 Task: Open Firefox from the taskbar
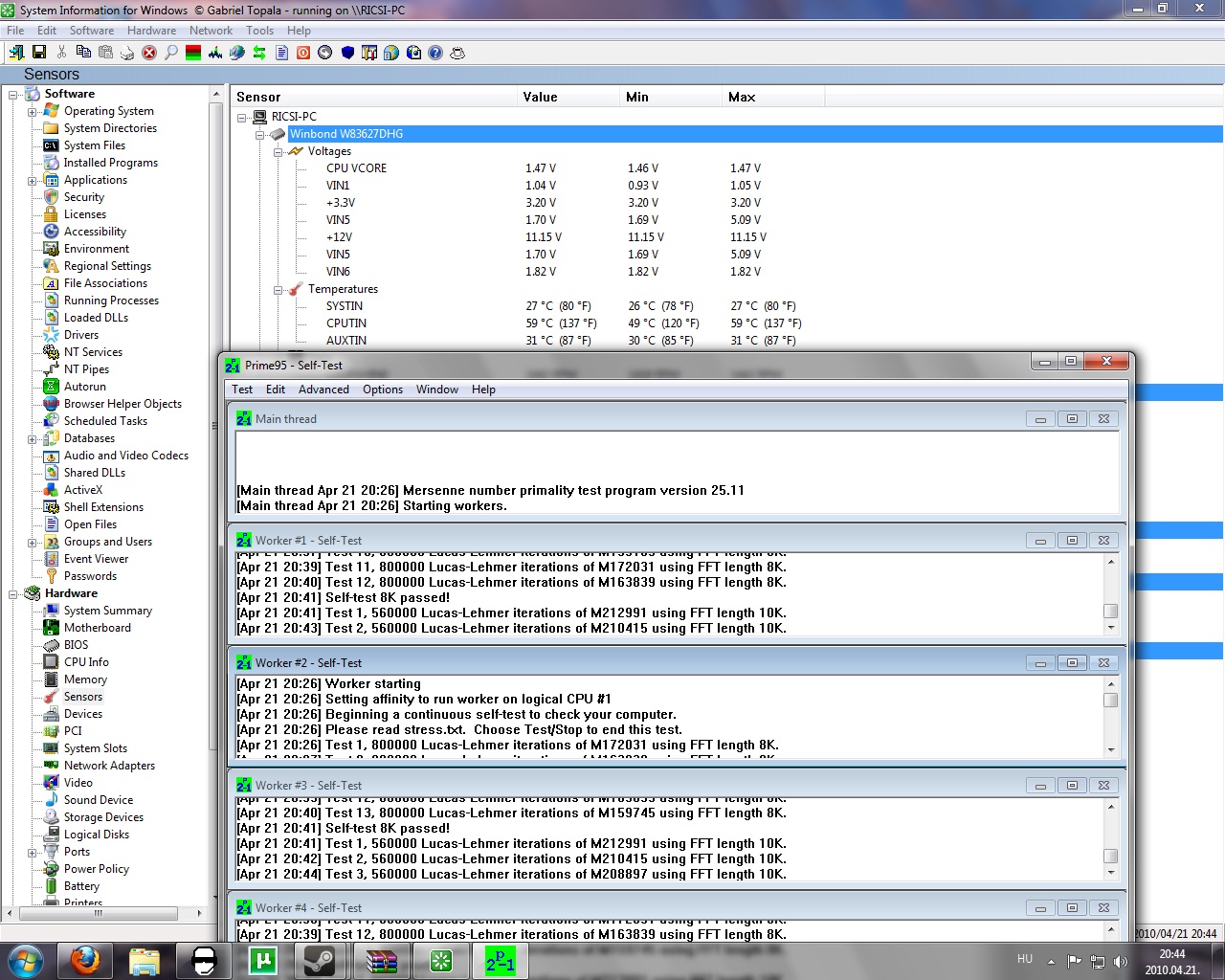pyautogui.click(x=84, y=960)
